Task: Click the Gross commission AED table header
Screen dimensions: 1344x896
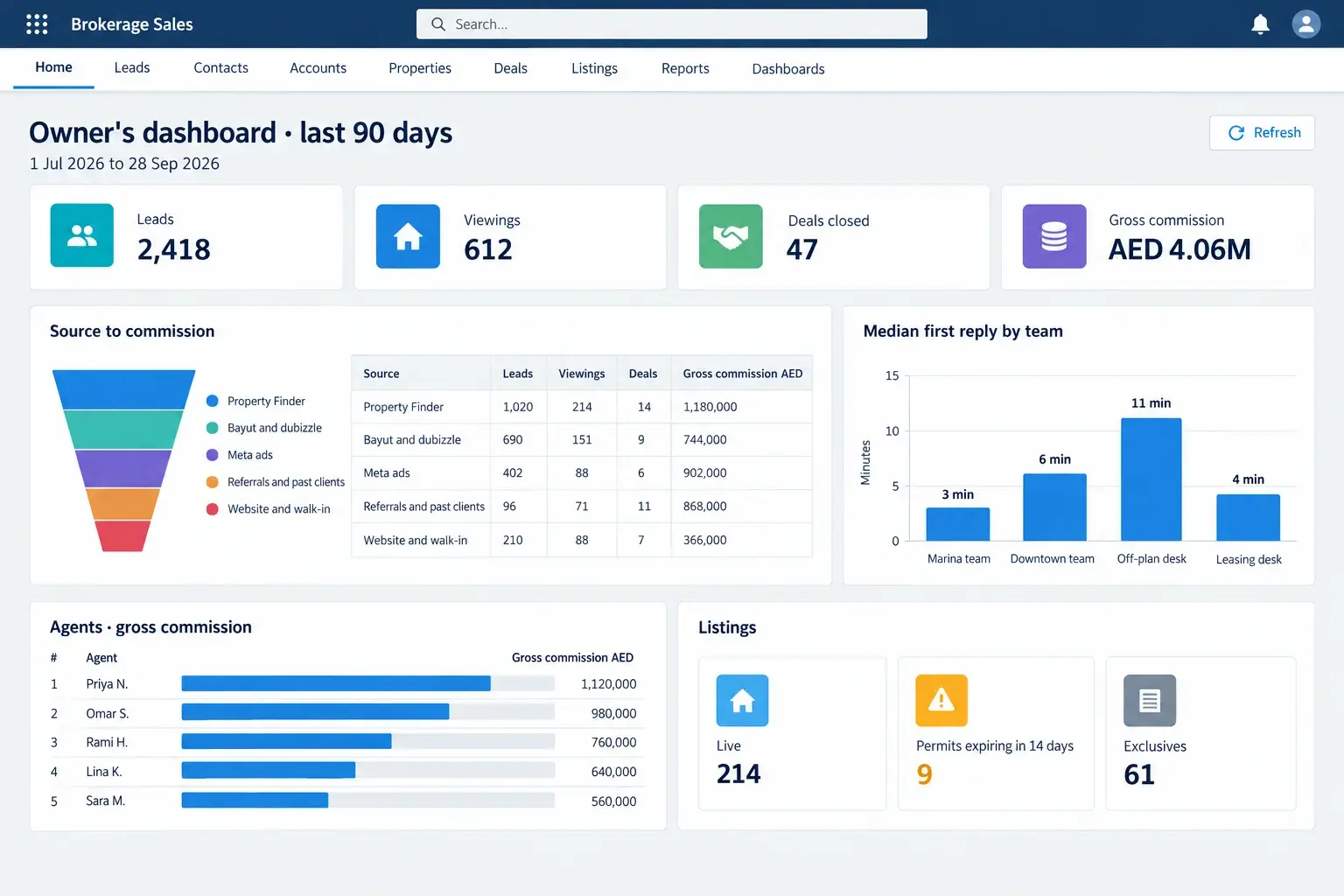Action: coord(742,374)
